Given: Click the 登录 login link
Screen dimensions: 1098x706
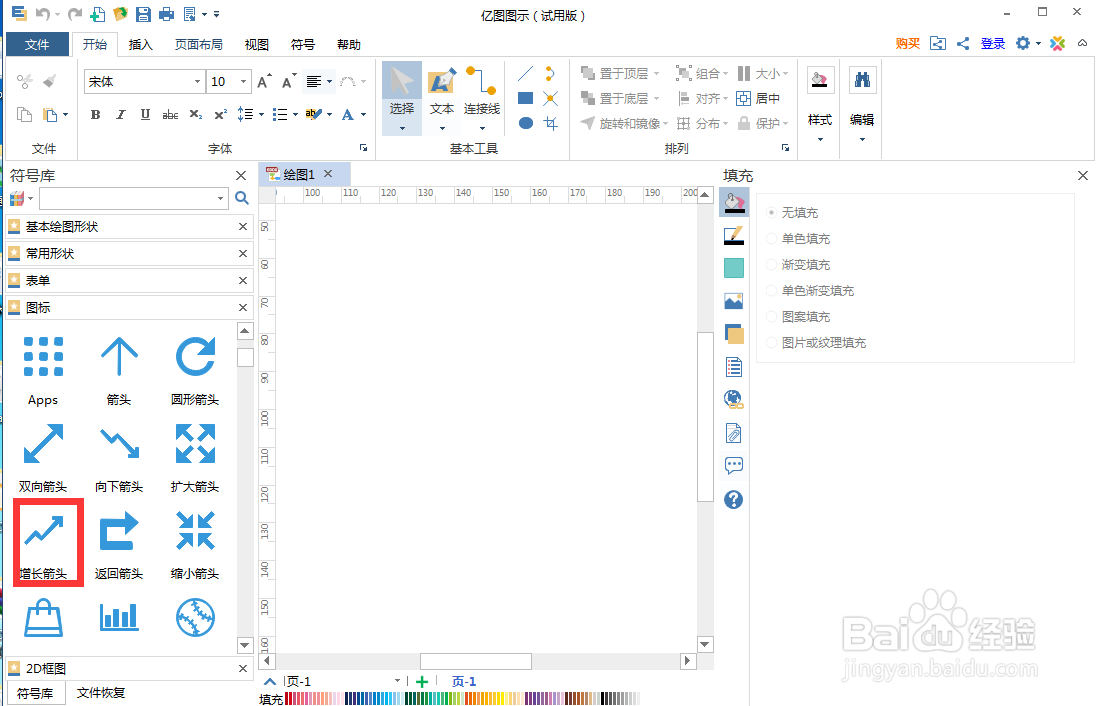Looking at the screenshot, I should point(992,44).
